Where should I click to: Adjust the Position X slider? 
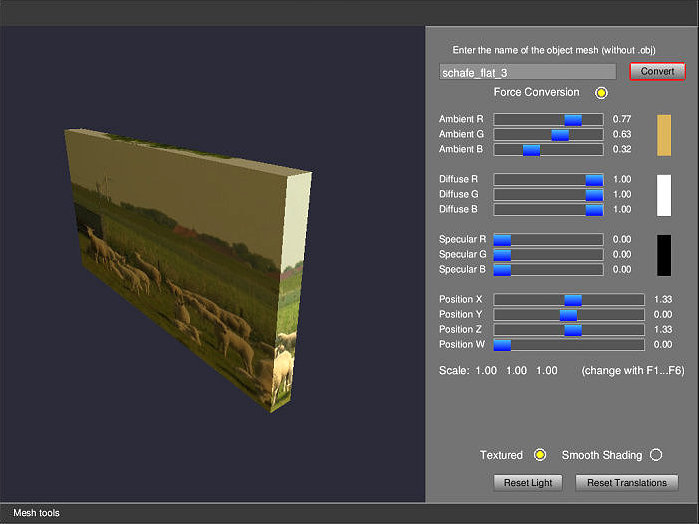[569, 300]
